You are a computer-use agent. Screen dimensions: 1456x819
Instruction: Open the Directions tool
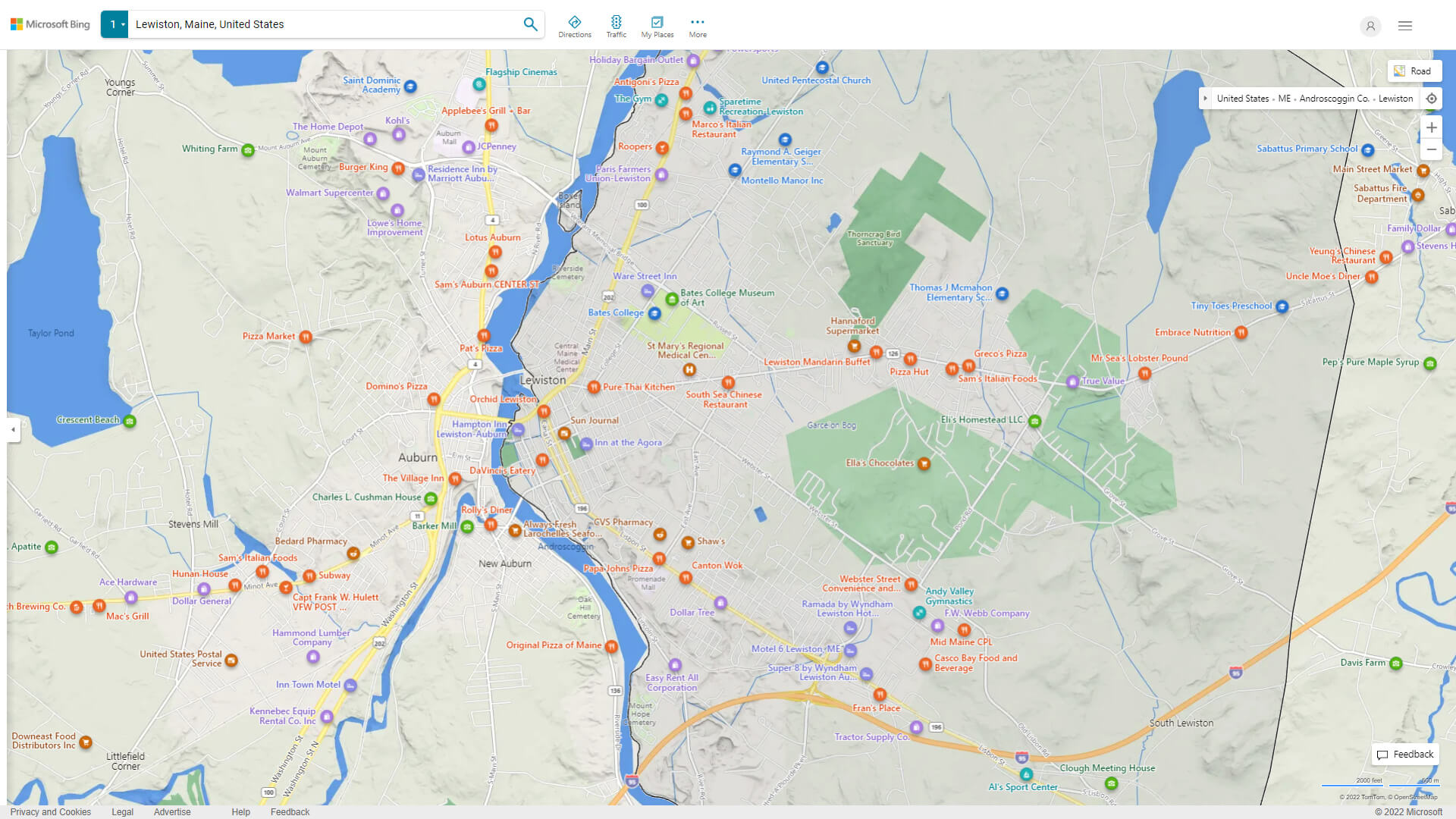point(575,27)
